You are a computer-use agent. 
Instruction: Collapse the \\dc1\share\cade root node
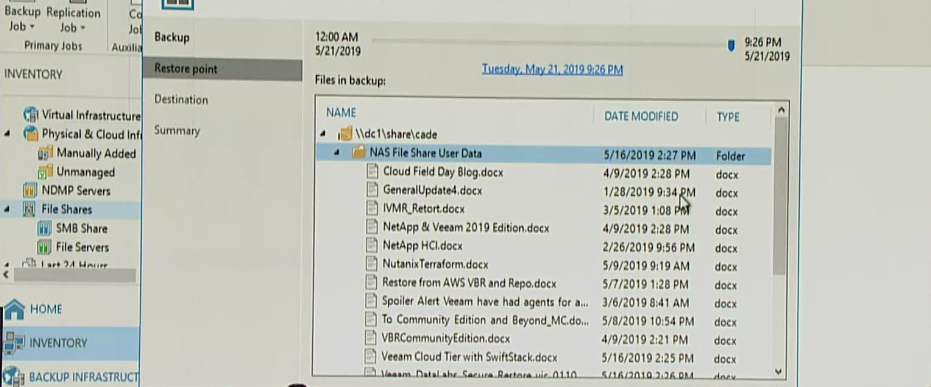click(x=323, y=134)
